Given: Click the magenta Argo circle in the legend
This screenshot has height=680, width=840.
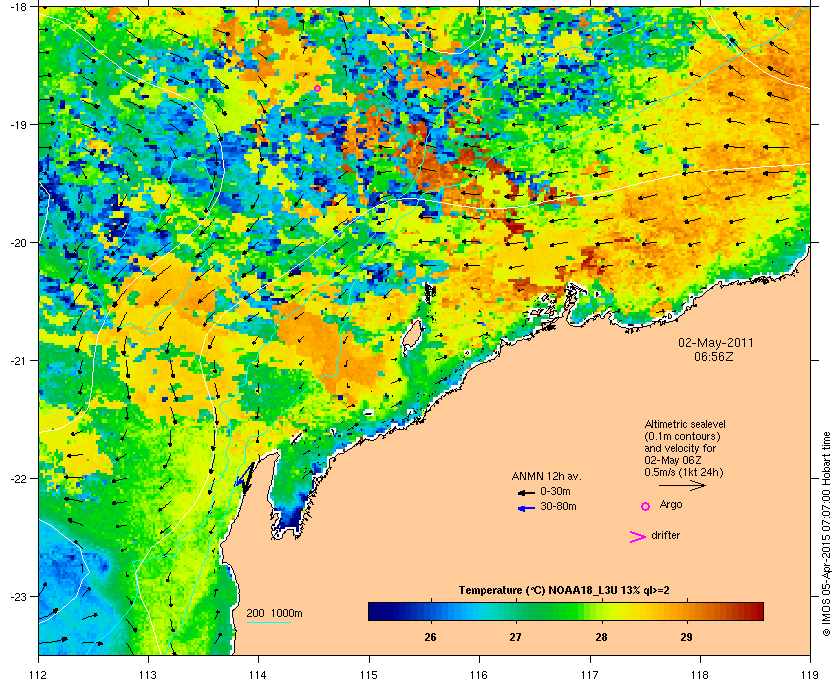Looking at the screenshot, I should (x=645, y=506).
